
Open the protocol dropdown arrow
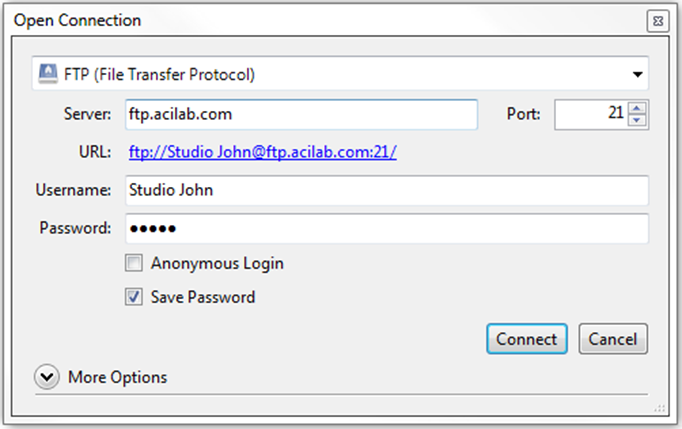click(637, 74)
